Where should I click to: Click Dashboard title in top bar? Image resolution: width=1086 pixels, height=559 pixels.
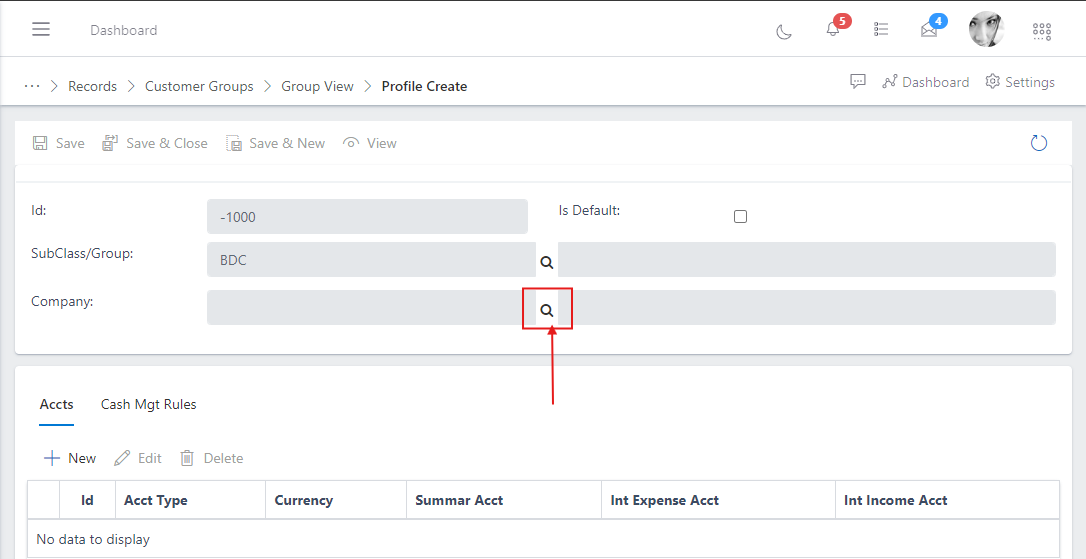tap(123, 30)
